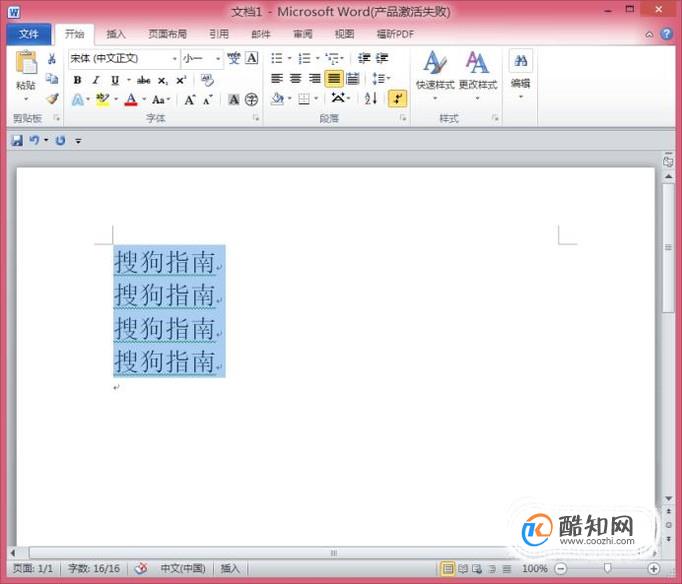Open the Paragraph dialog launcher
Viewport: 682px width, 584px height.
(x=403, y=117)
